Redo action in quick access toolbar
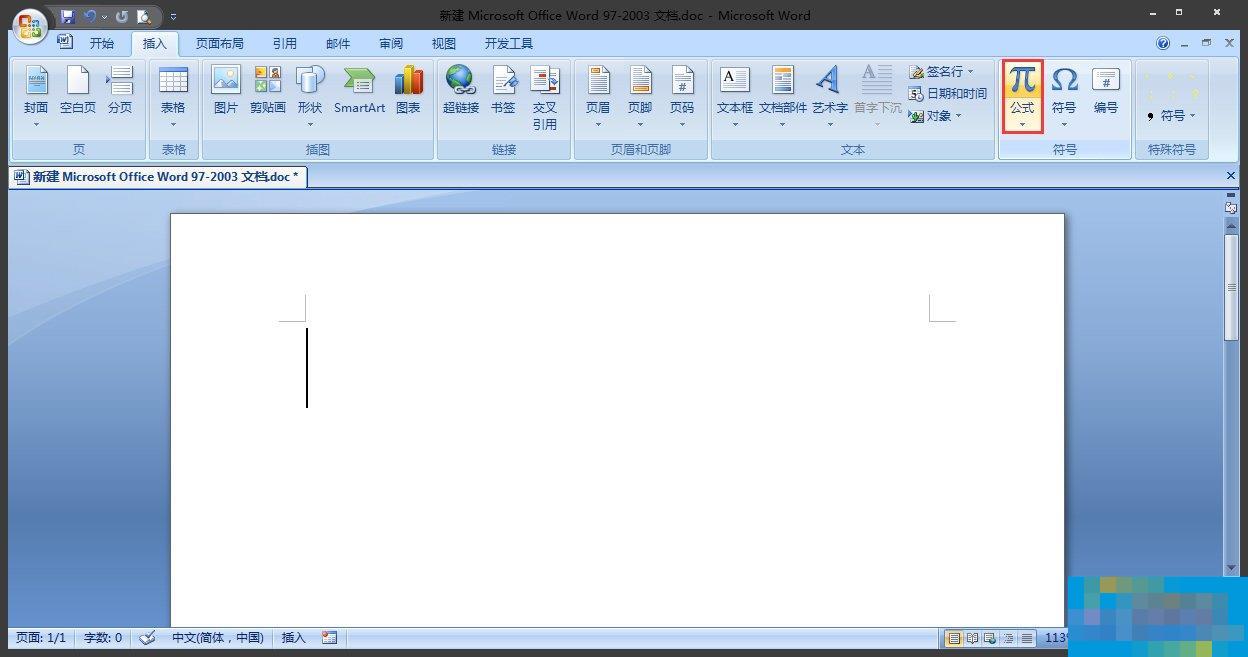Viewport: 1248px width, 657px height. coord(122,16)
